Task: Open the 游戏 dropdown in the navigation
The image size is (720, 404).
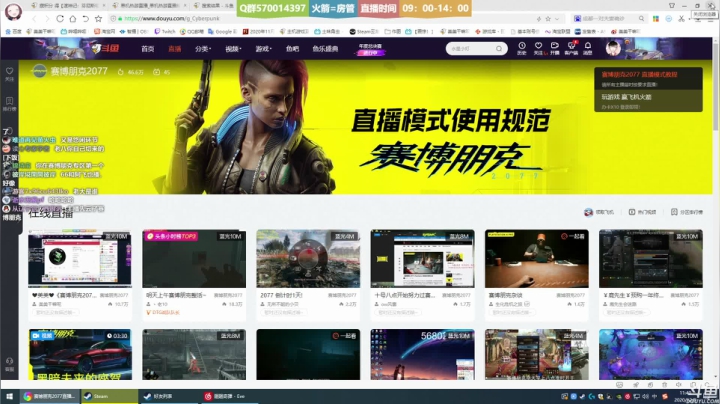Action: click(x=264, y=49)
